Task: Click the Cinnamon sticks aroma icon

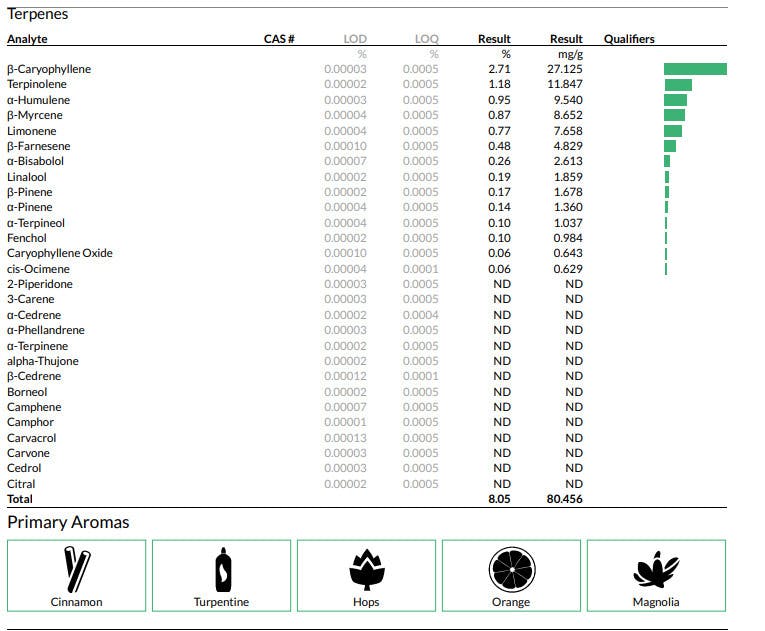Action: pyautogui.click(x=77, y=569)
